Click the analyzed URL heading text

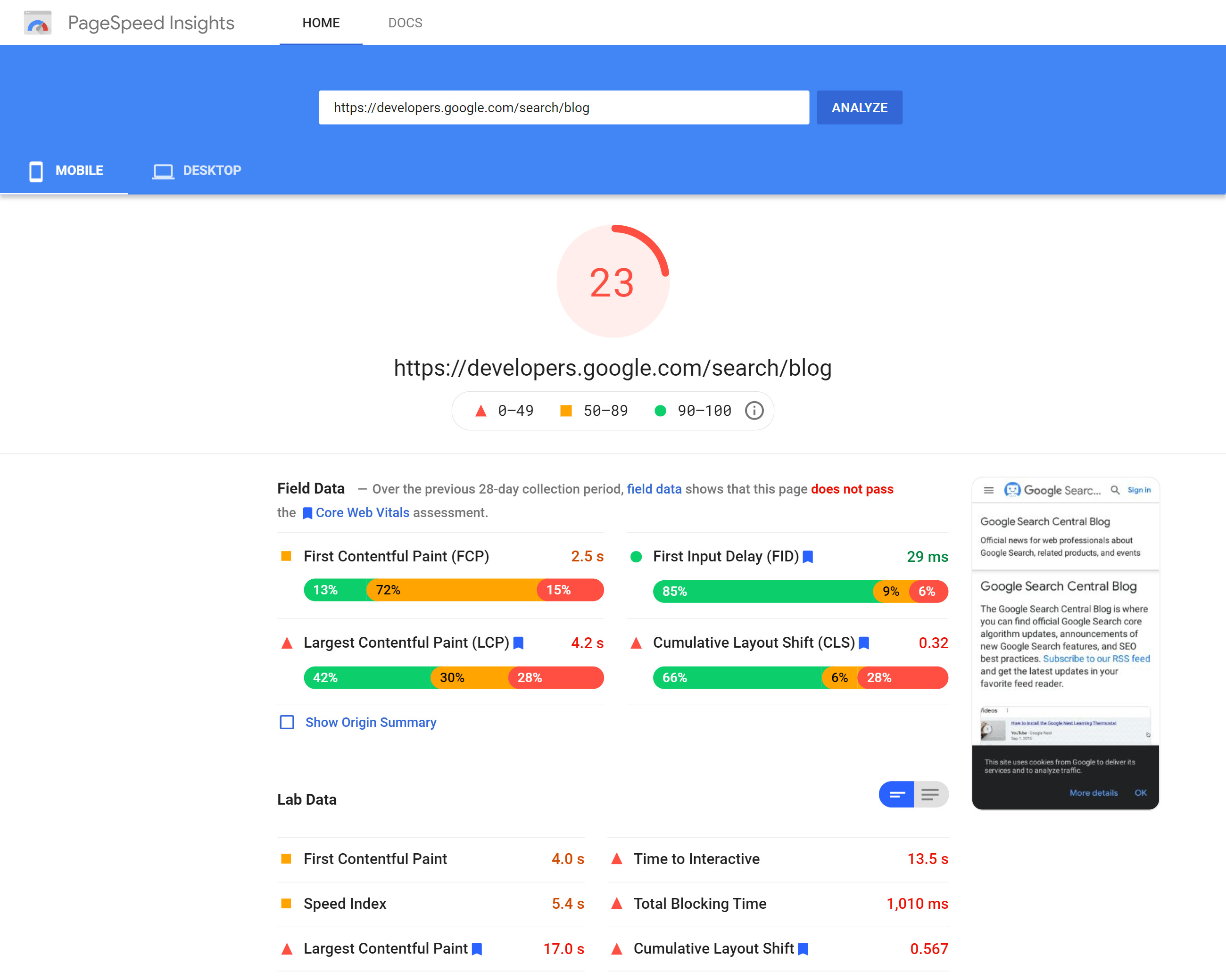click(x=613, y=368)
